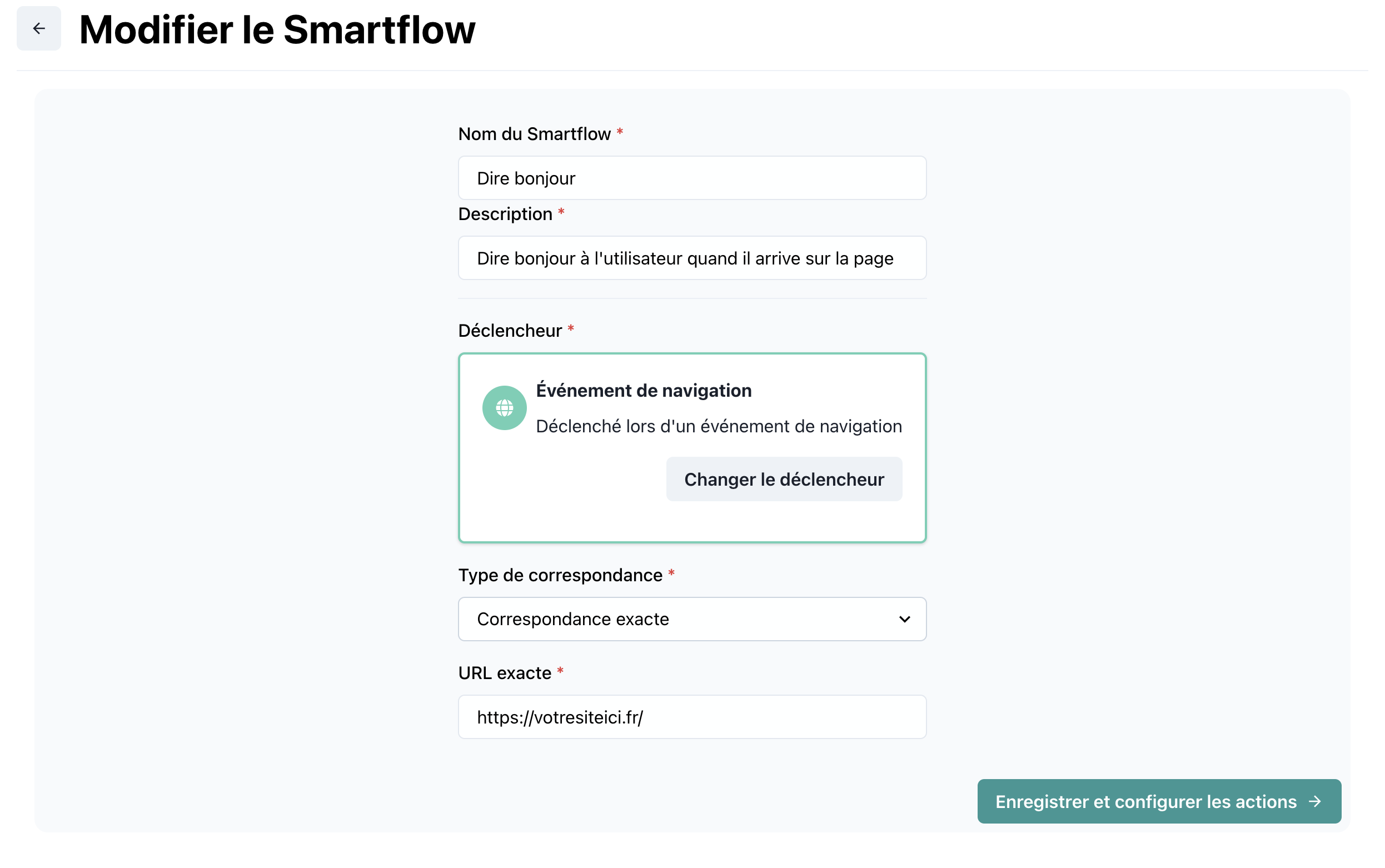
Task: Click arrow icon inside Enregistrer button
Action: (1314, 801)
